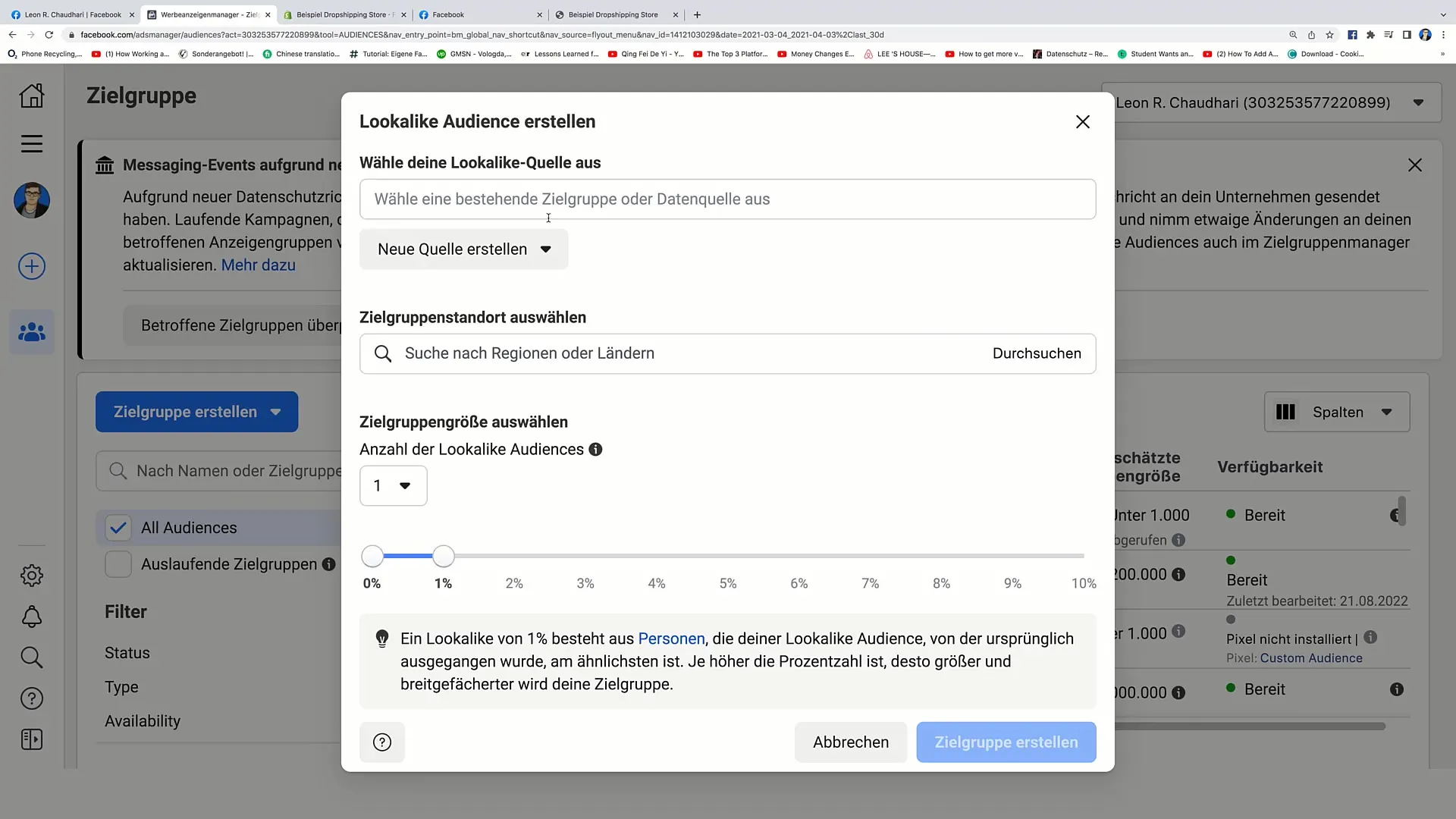Toggle the Auslaufende Zielgruppen checkbox

point(117,564)
